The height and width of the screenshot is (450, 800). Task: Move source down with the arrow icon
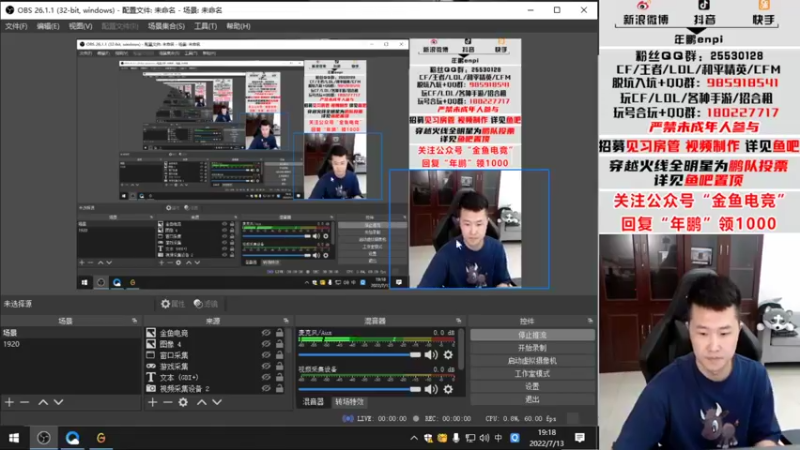click(x=217, y=402)
